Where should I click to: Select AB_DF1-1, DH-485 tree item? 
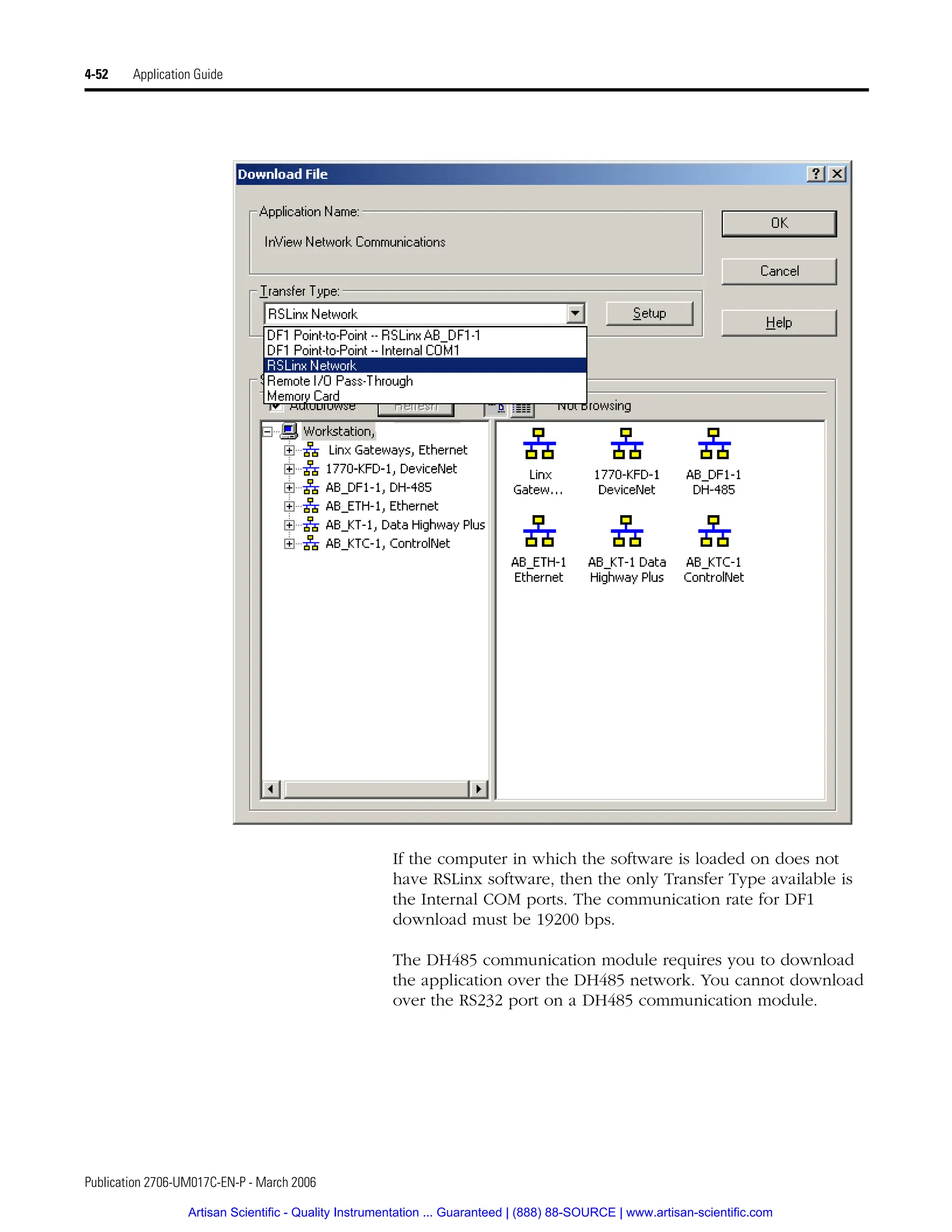378,487
